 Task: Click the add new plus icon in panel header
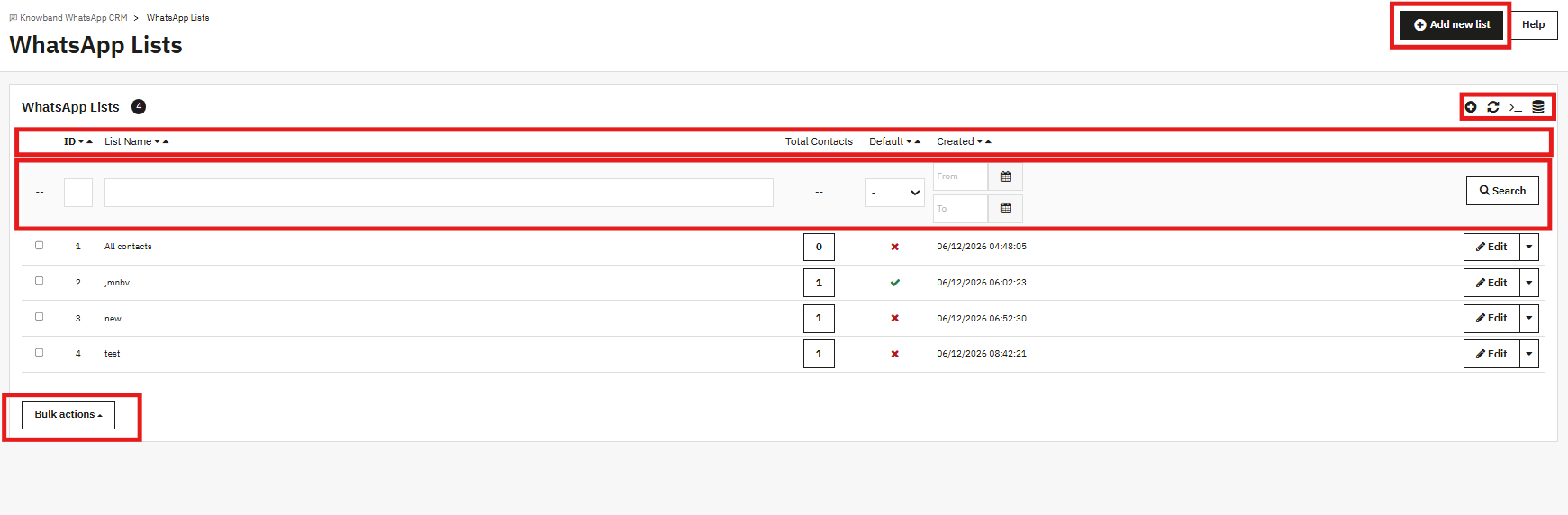(x=1471, y=106)
